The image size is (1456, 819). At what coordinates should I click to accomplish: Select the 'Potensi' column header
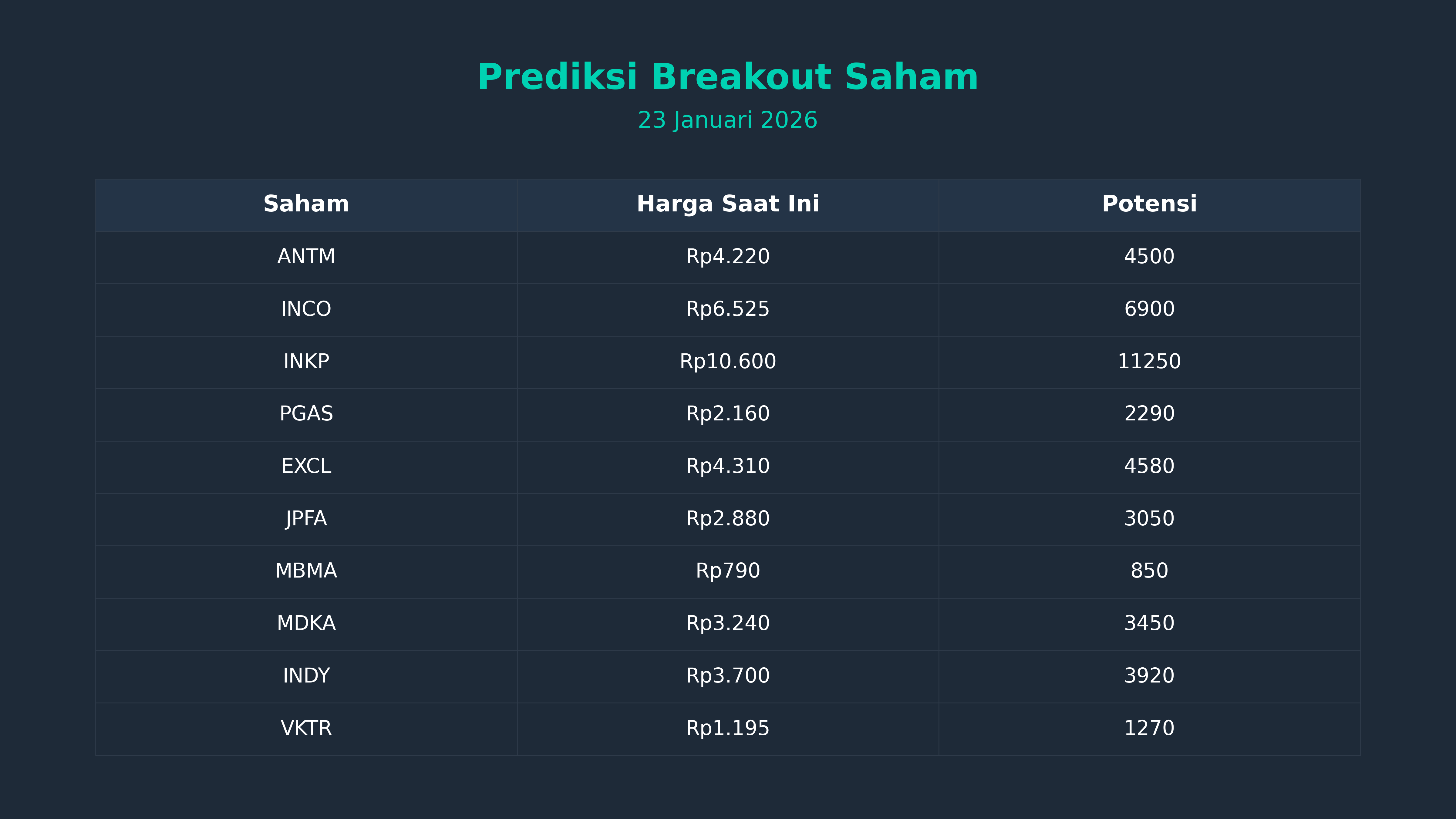(x=1149, y=204)
